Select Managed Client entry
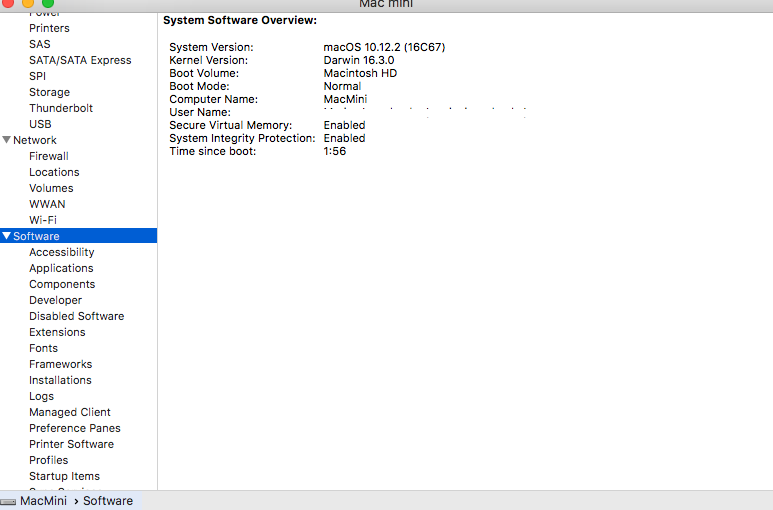The image size is (773, 510). pos(70,412)
